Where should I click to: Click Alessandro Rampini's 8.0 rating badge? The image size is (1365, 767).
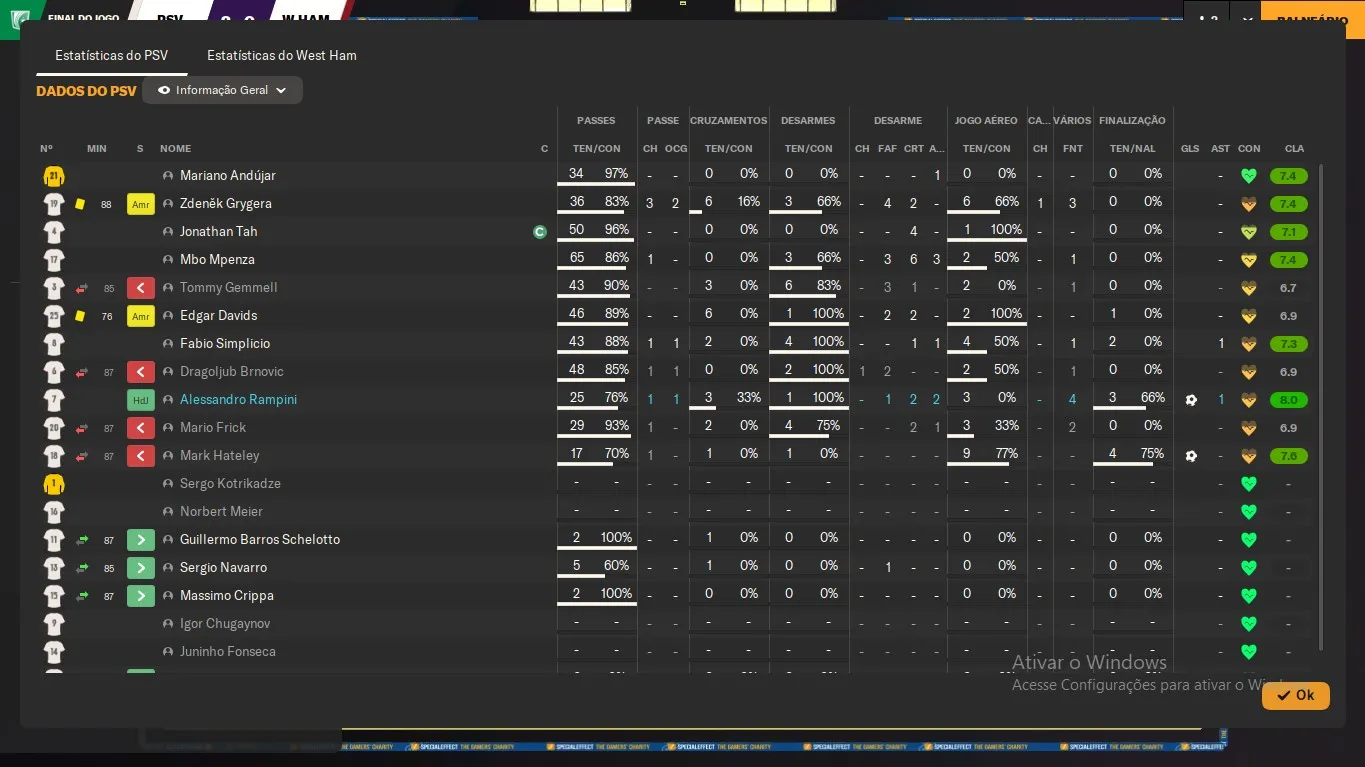click(x=1288, y=400)
